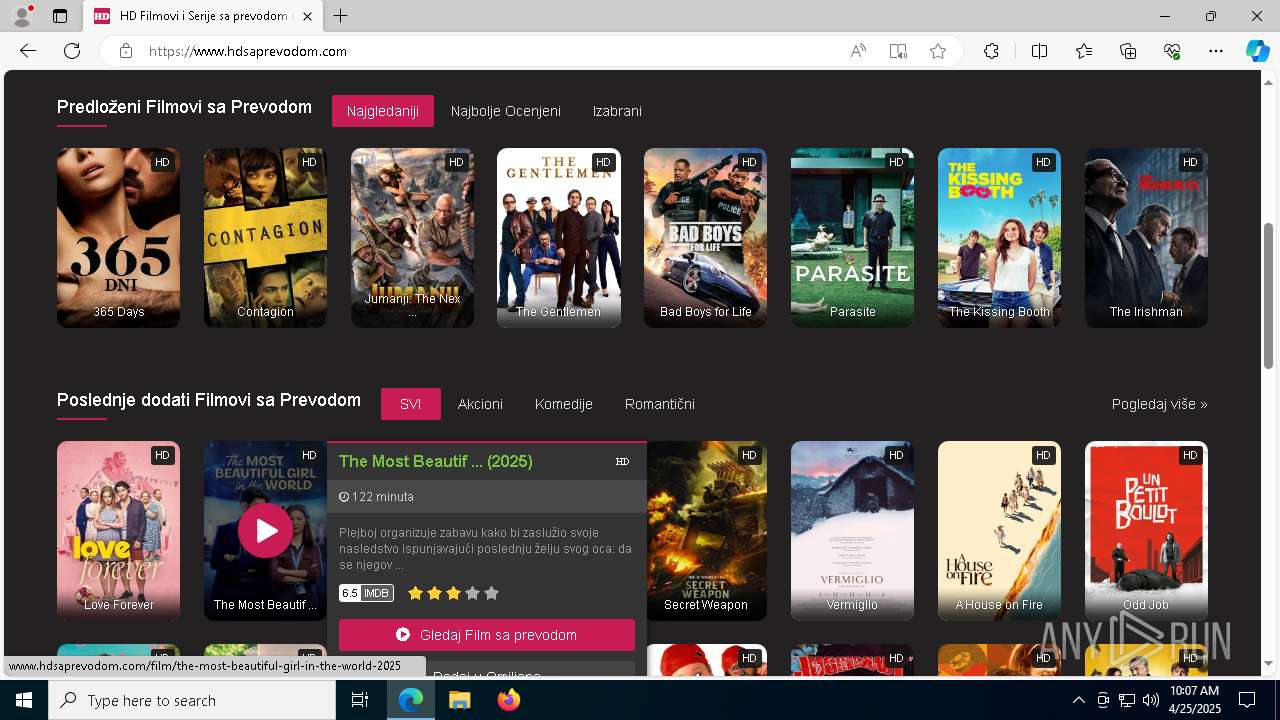The width and height of the screenshot is (1280, 720).
Task: Open Windows Start menu
Action: (x=24, y=700)
